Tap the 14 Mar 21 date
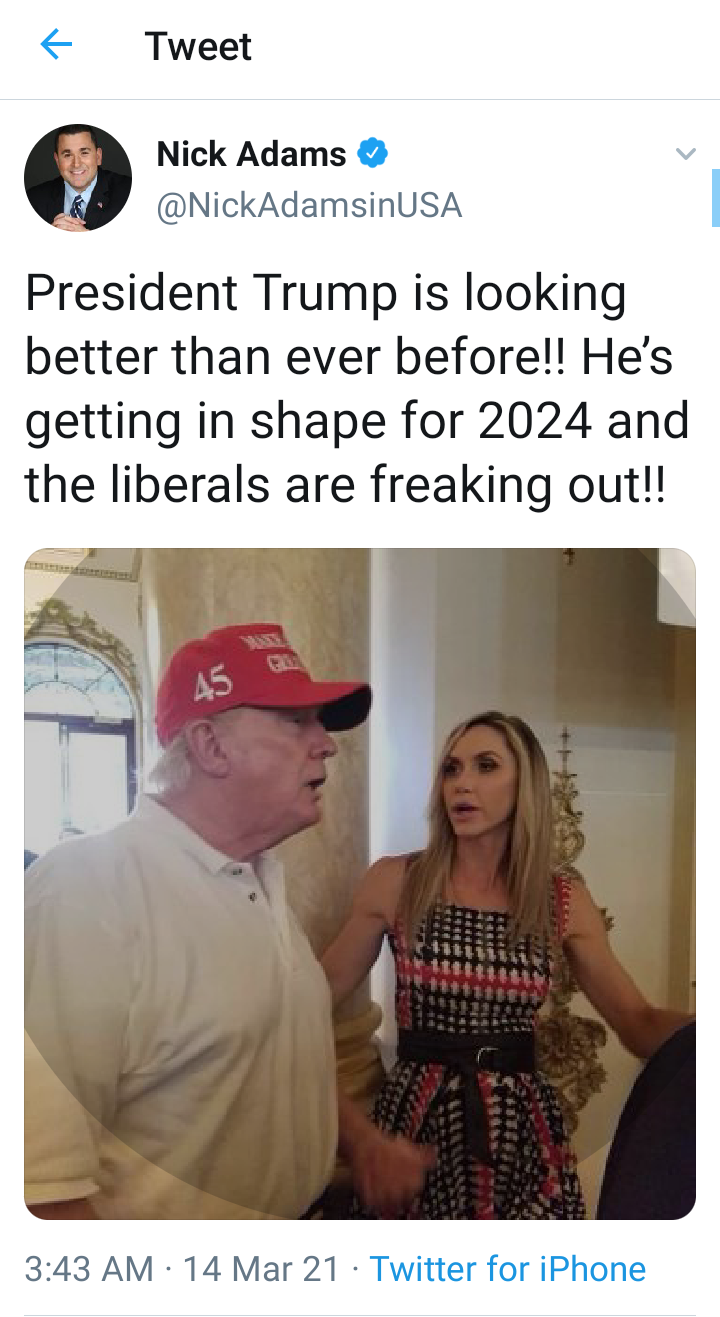Image resolution: width=720 pixels, height=1317 pixels. [262, 1269]
